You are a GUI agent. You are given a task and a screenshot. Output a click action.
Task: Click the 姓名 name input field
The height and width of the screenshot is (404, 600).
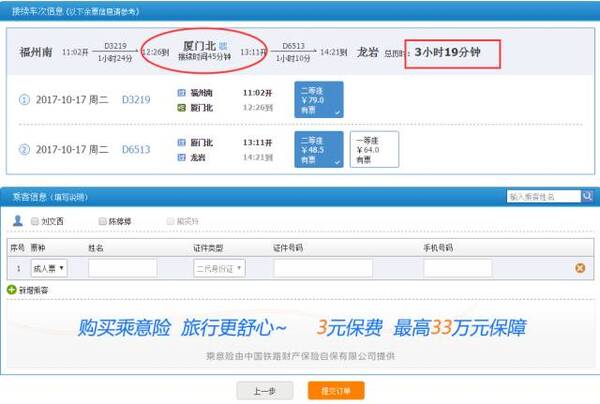point(122,268)
